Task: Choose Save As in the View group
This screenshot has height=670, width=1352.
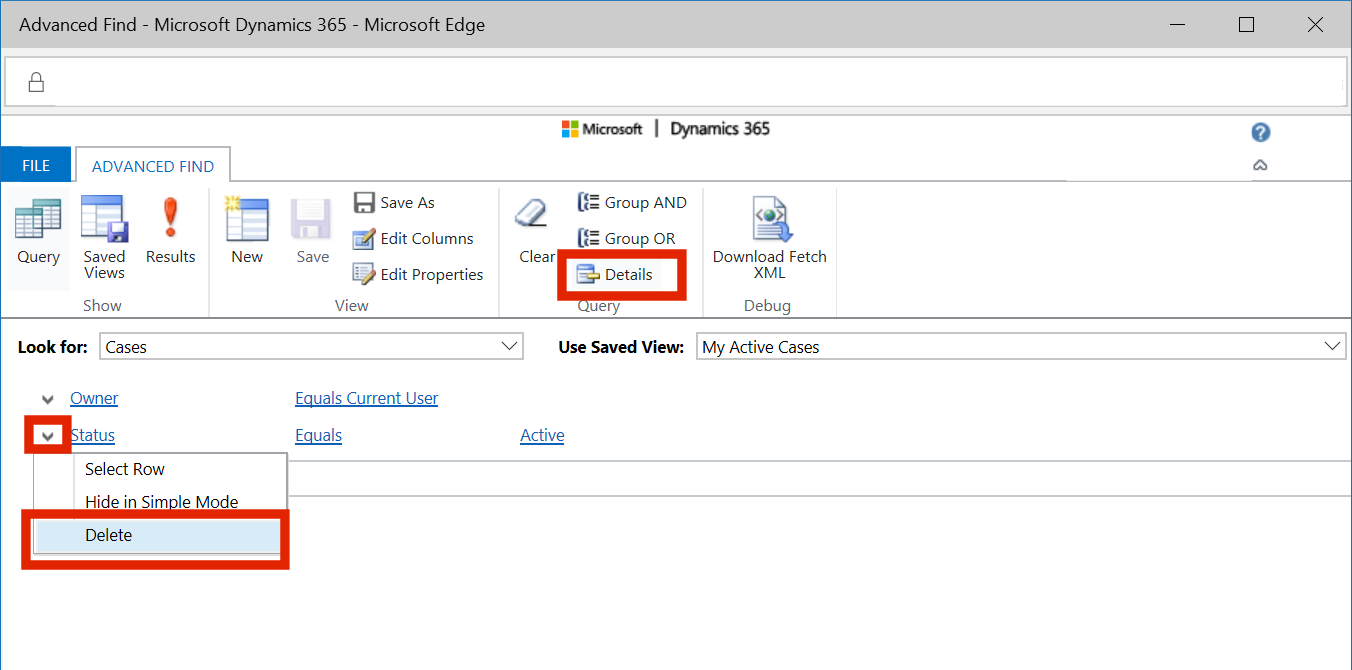Action: pos(394,202)
